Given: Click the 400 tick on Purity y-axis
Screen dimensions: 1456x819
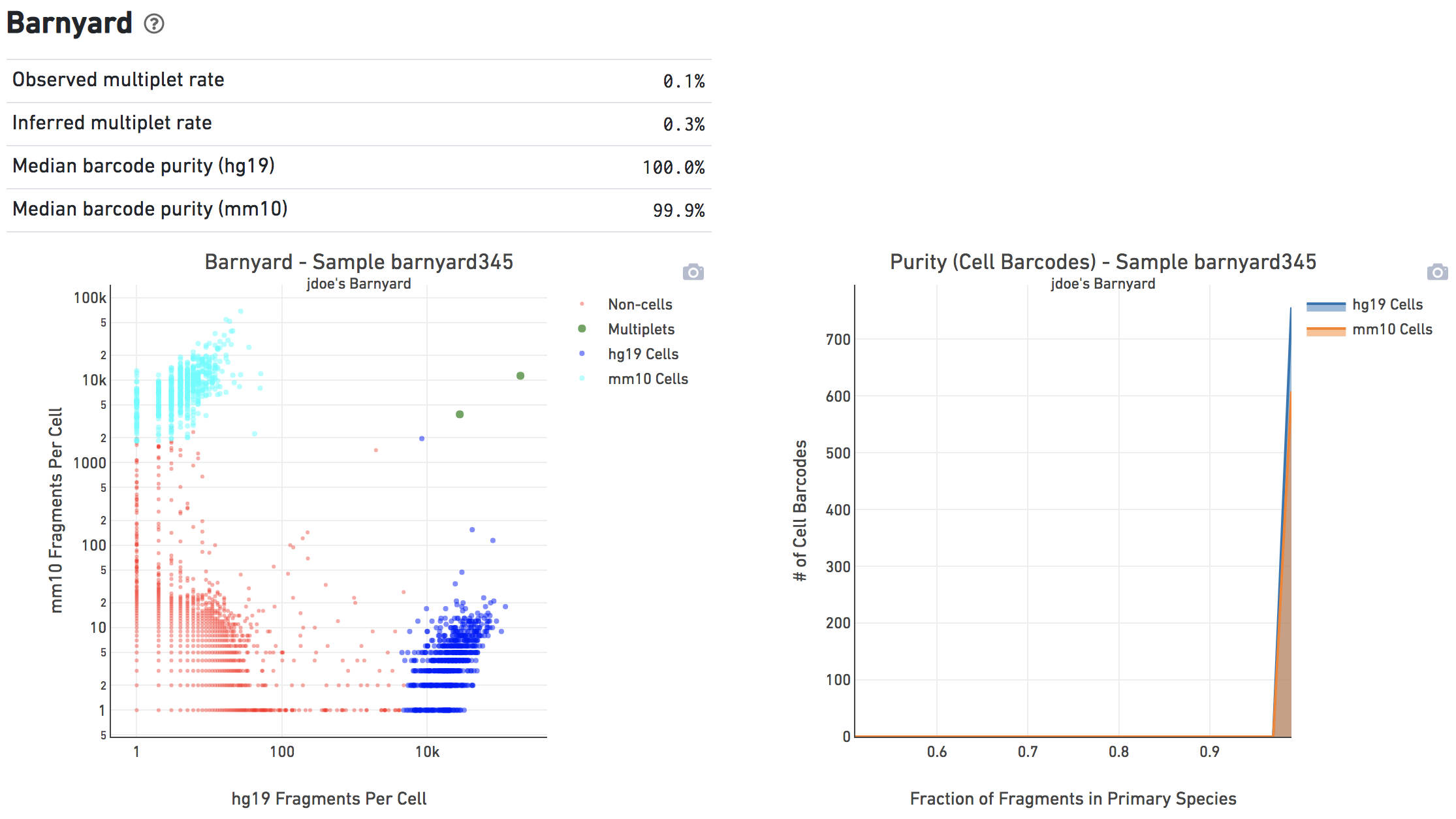Looking at the screenshot, I should click(838, 510).
